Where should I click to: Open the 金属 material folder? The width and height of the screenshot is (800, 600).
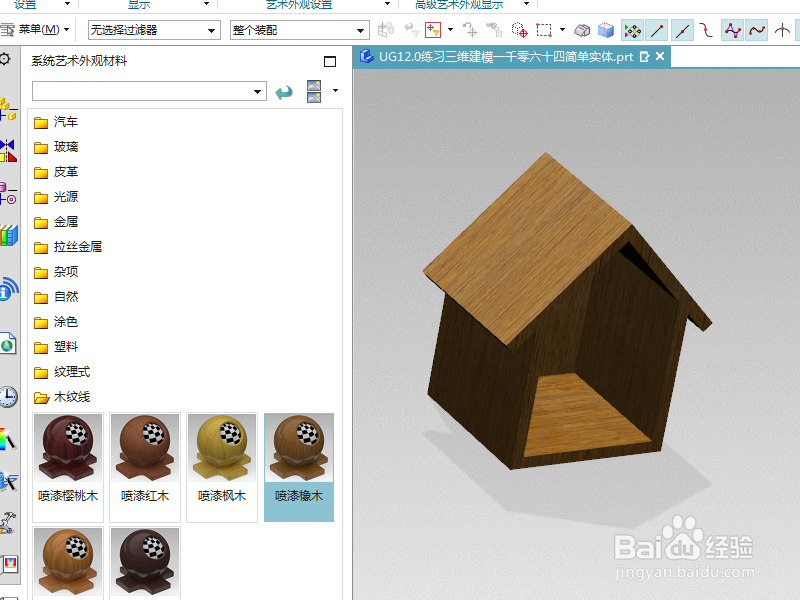point(56,222)
